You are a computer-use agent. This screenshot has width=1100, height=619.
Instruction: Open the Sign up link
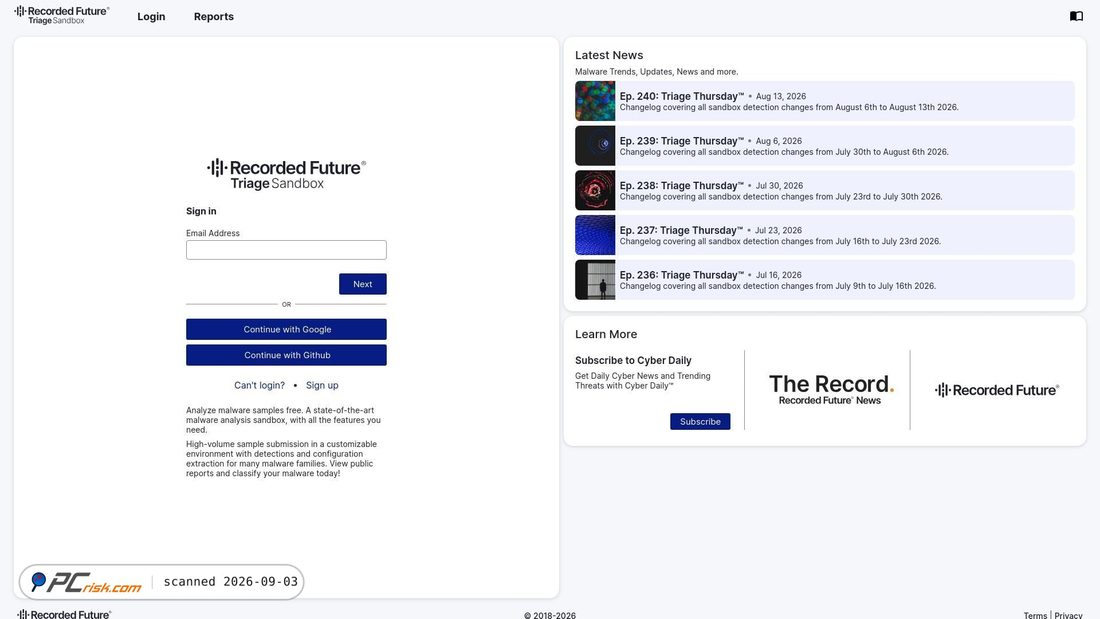(322, 385)
